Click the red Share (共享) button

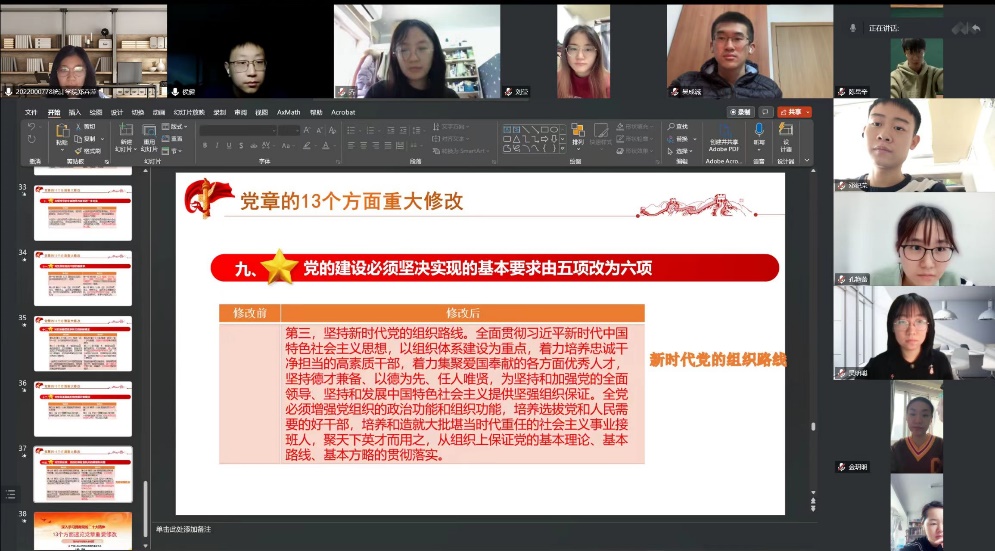[794, 112]
